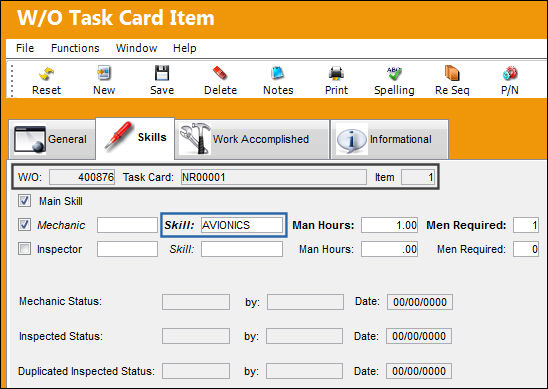Click the W/O number field 400876

(82, 177)
